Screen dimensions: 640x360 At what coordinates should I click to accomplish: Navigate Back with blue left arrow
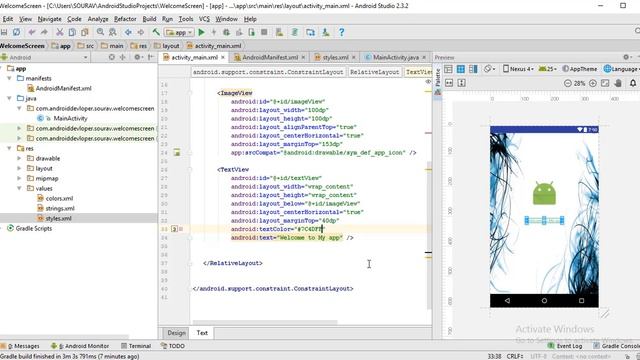coord(128,32)
